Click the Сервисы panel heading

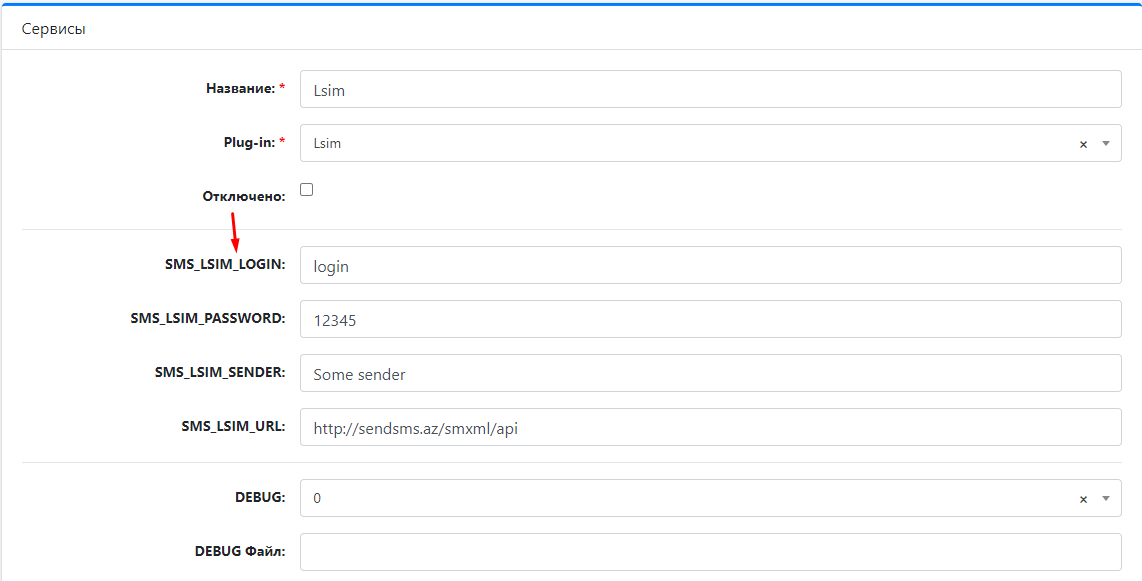(x=53, y=30)
